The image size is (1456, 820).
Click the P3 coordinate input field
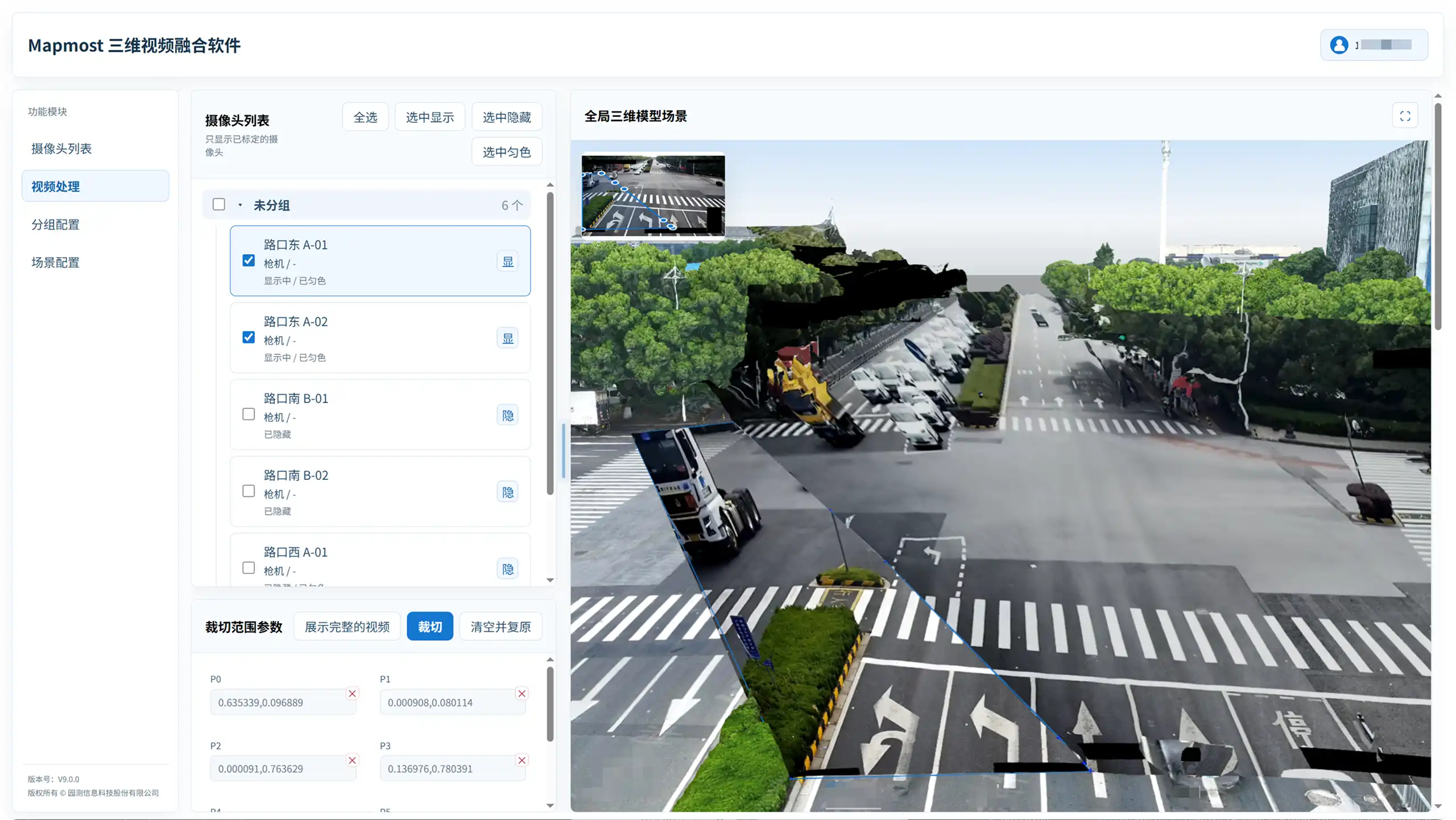coord(453,769)
